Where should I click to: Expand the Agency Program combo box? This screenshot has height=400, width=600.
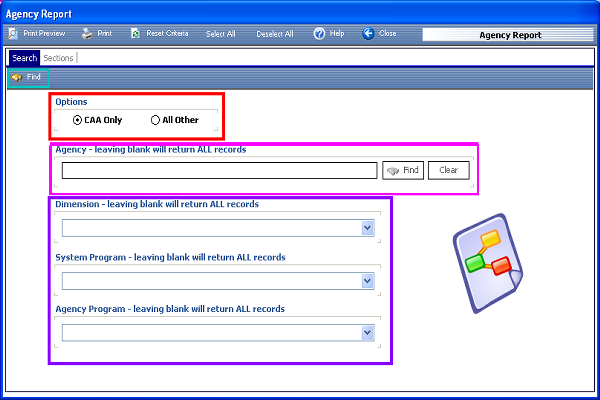367,333
